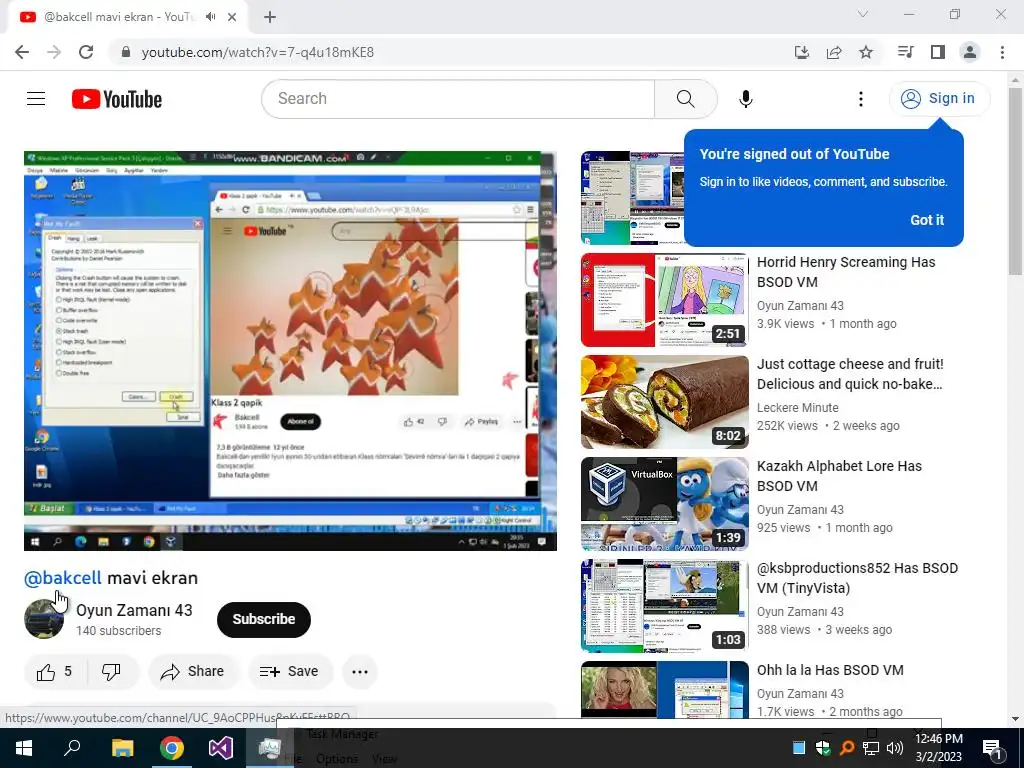Image resolution: width=1024 pixels, height=768 pixels.
Task: Share this page icon in address bar
Action: 834,52
